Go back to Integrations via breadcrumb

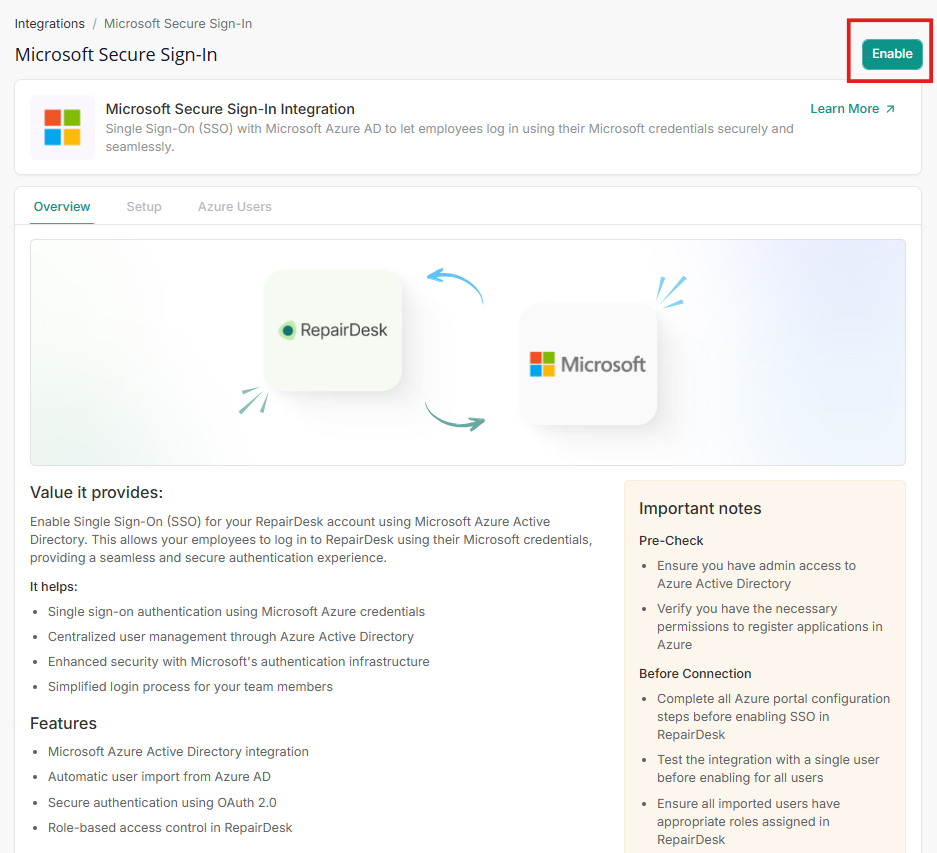click(49, 23)
